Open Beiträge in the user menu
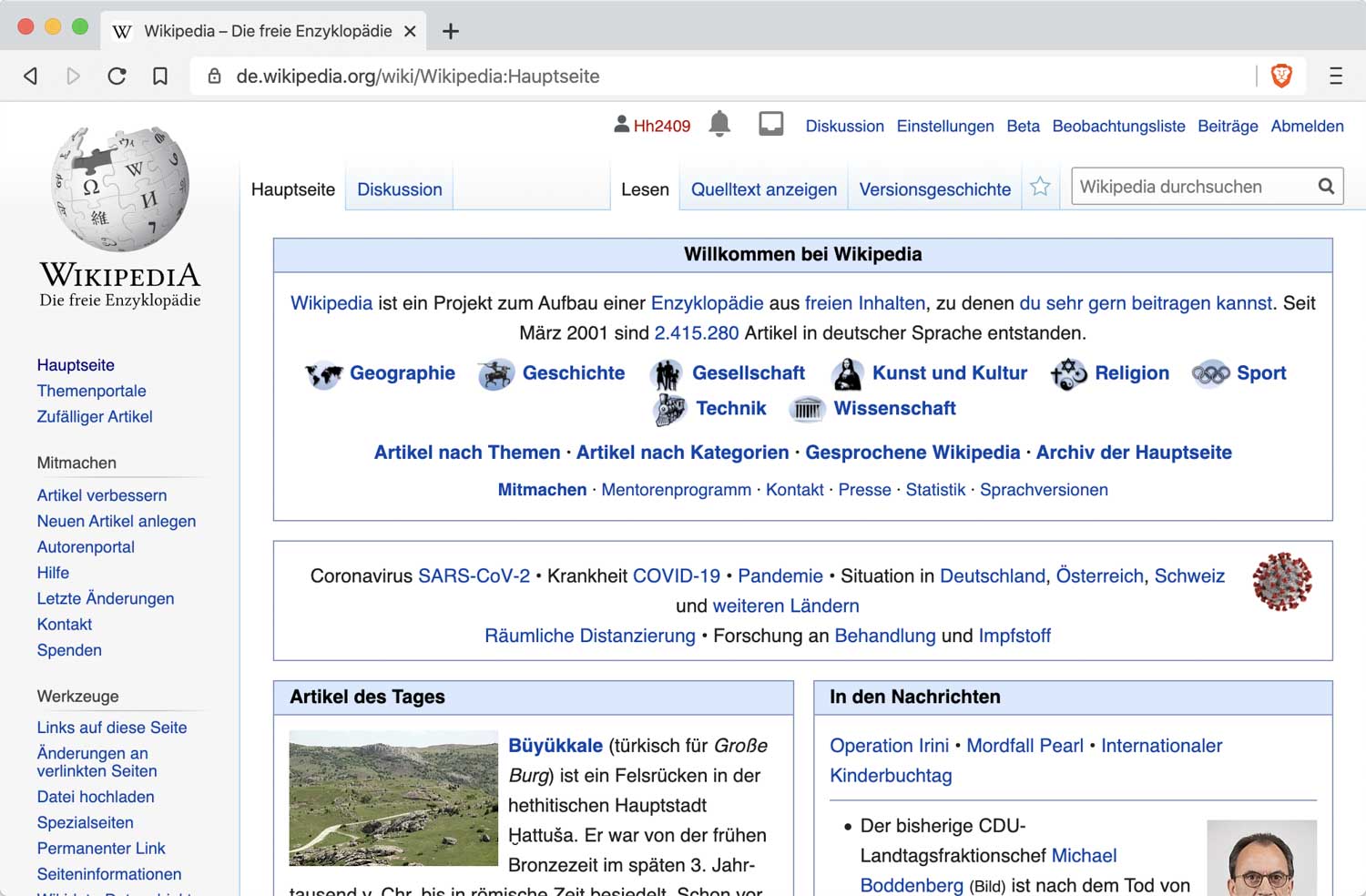Image resolution: width=1366 pixels, height=896 pixels. click(1228, 126)
